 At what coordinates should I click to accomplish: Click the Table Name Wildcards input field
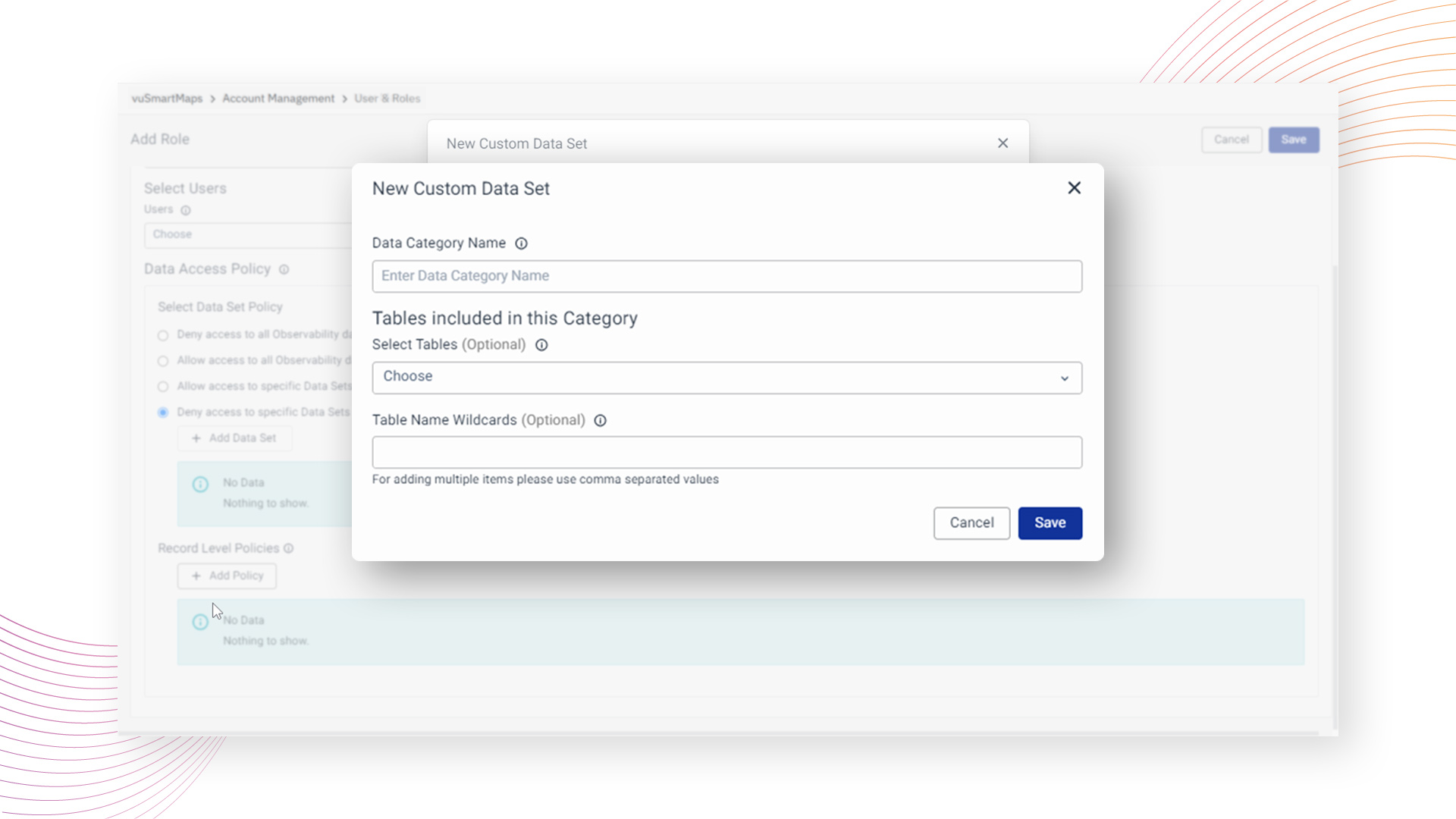click(726, 453)
